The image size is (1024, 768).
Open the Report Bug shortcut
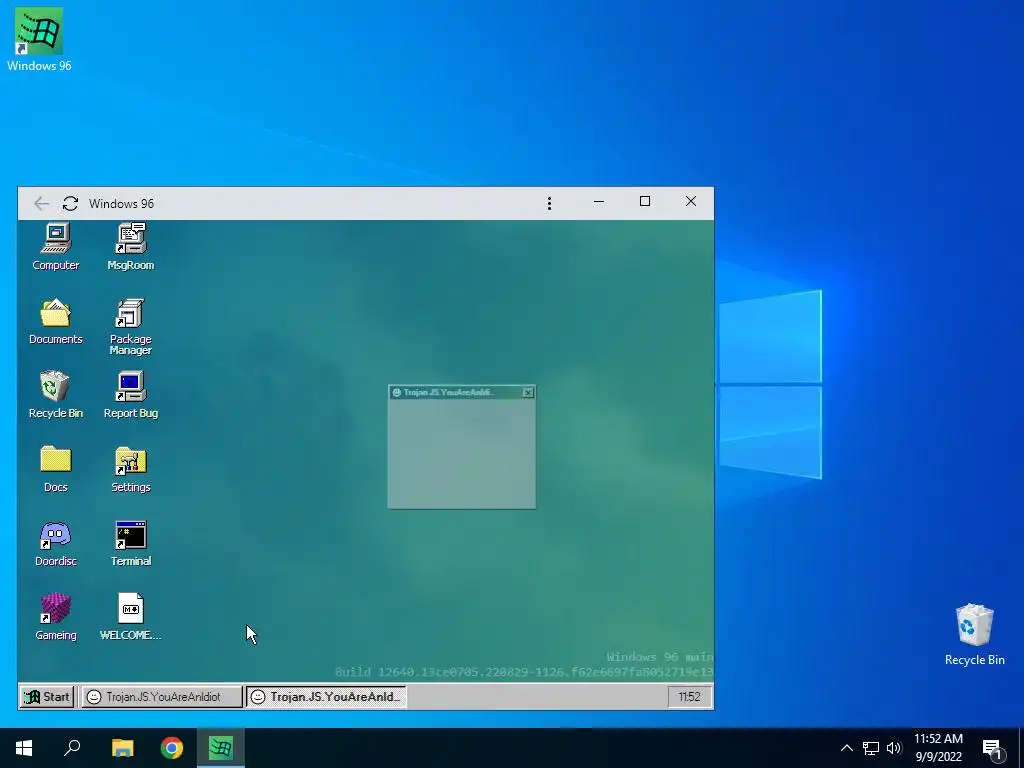pyautogui.click(x=131, y=394)
